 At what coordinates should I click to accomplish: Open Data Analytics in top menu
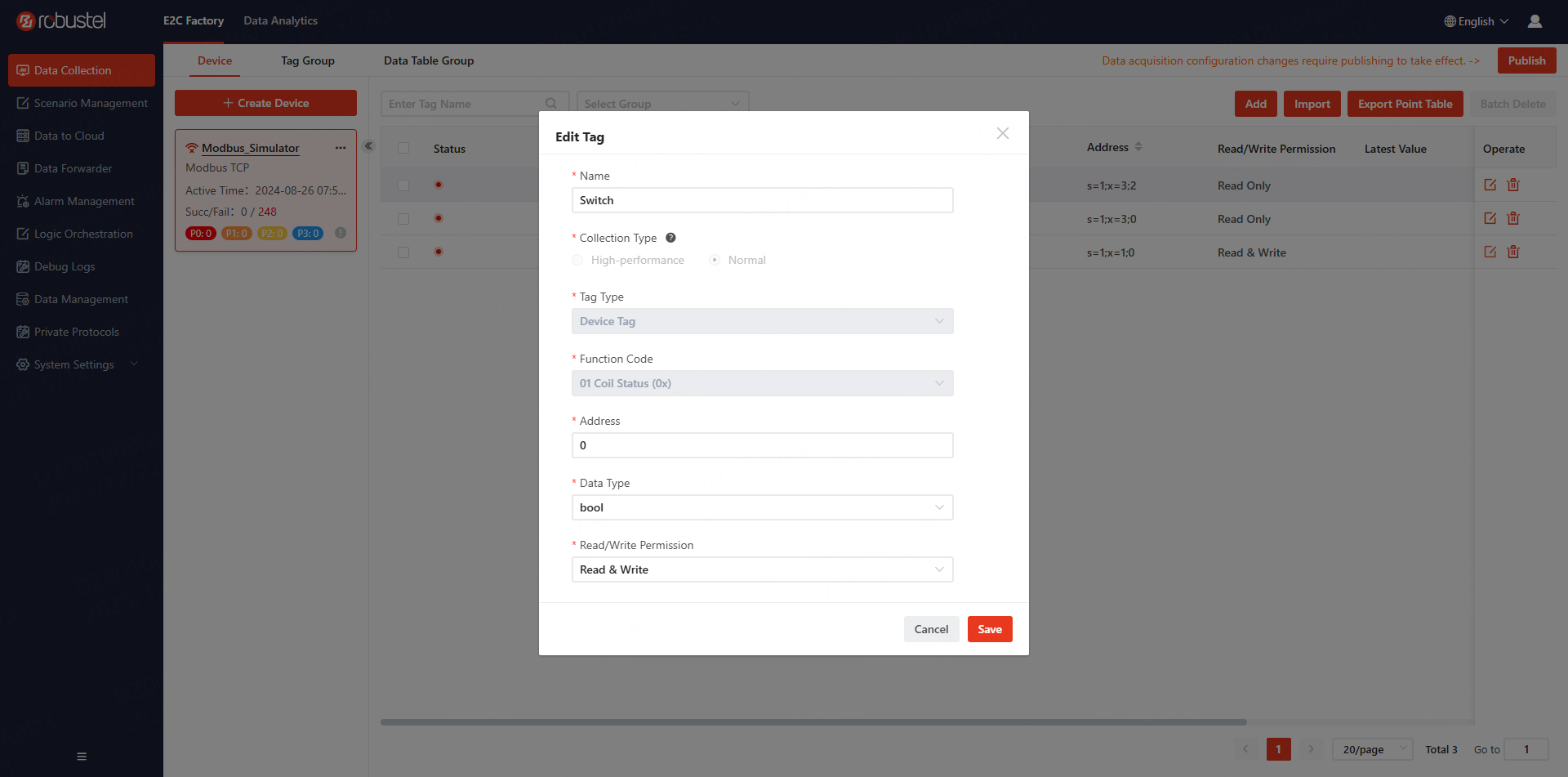280,20
